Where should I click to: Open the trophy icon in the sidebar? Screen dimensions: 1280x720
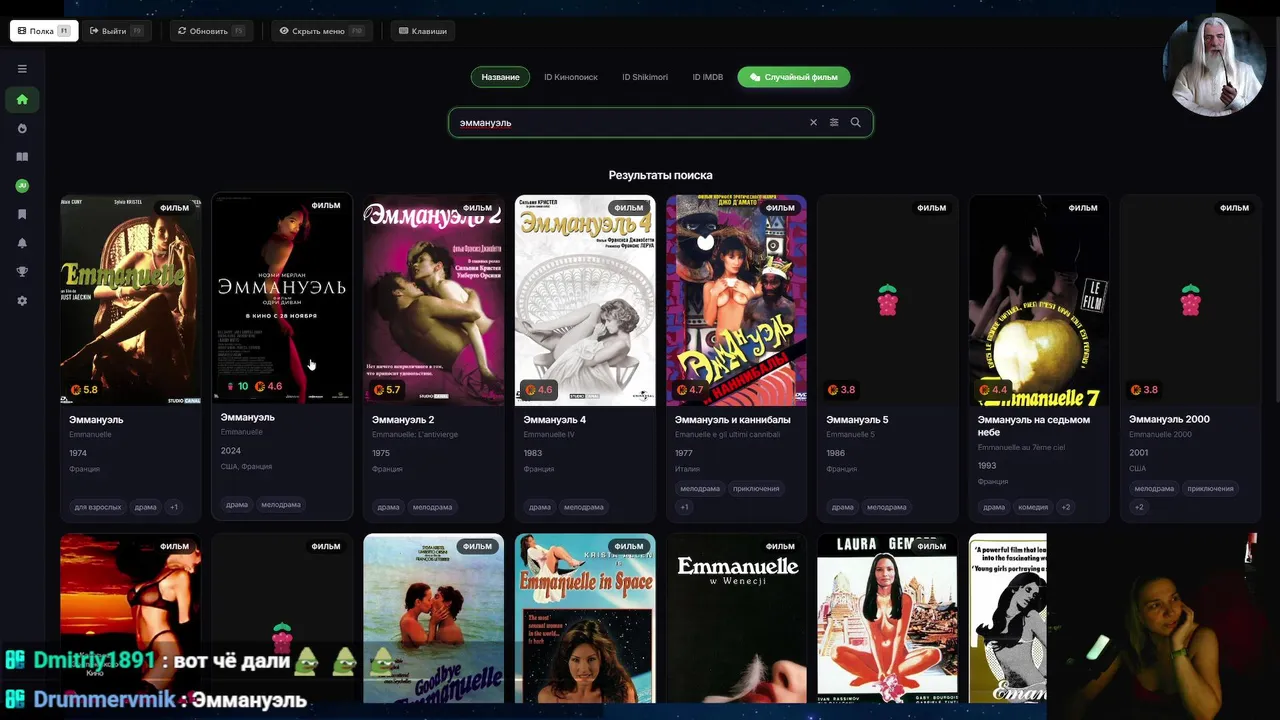(x=22, y=271)
